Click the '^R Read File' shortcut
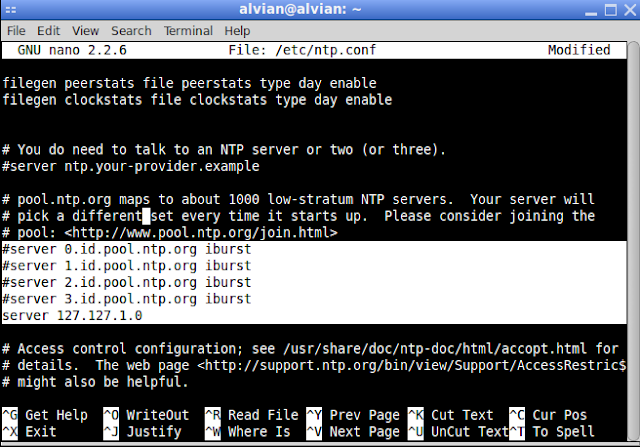 point(251,415)
